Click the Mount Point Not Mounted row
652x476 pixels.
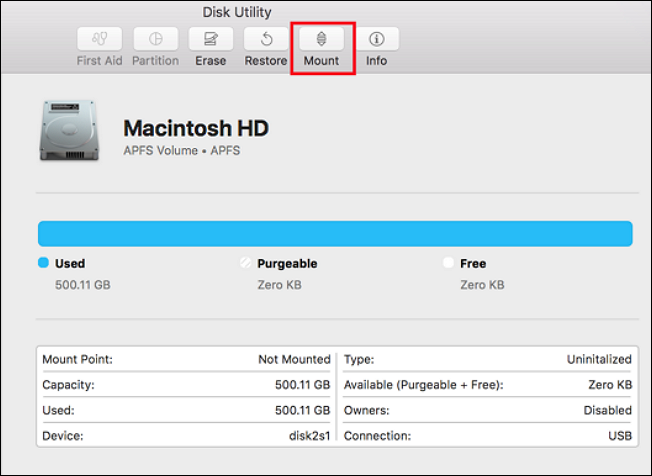coord(186,359)
